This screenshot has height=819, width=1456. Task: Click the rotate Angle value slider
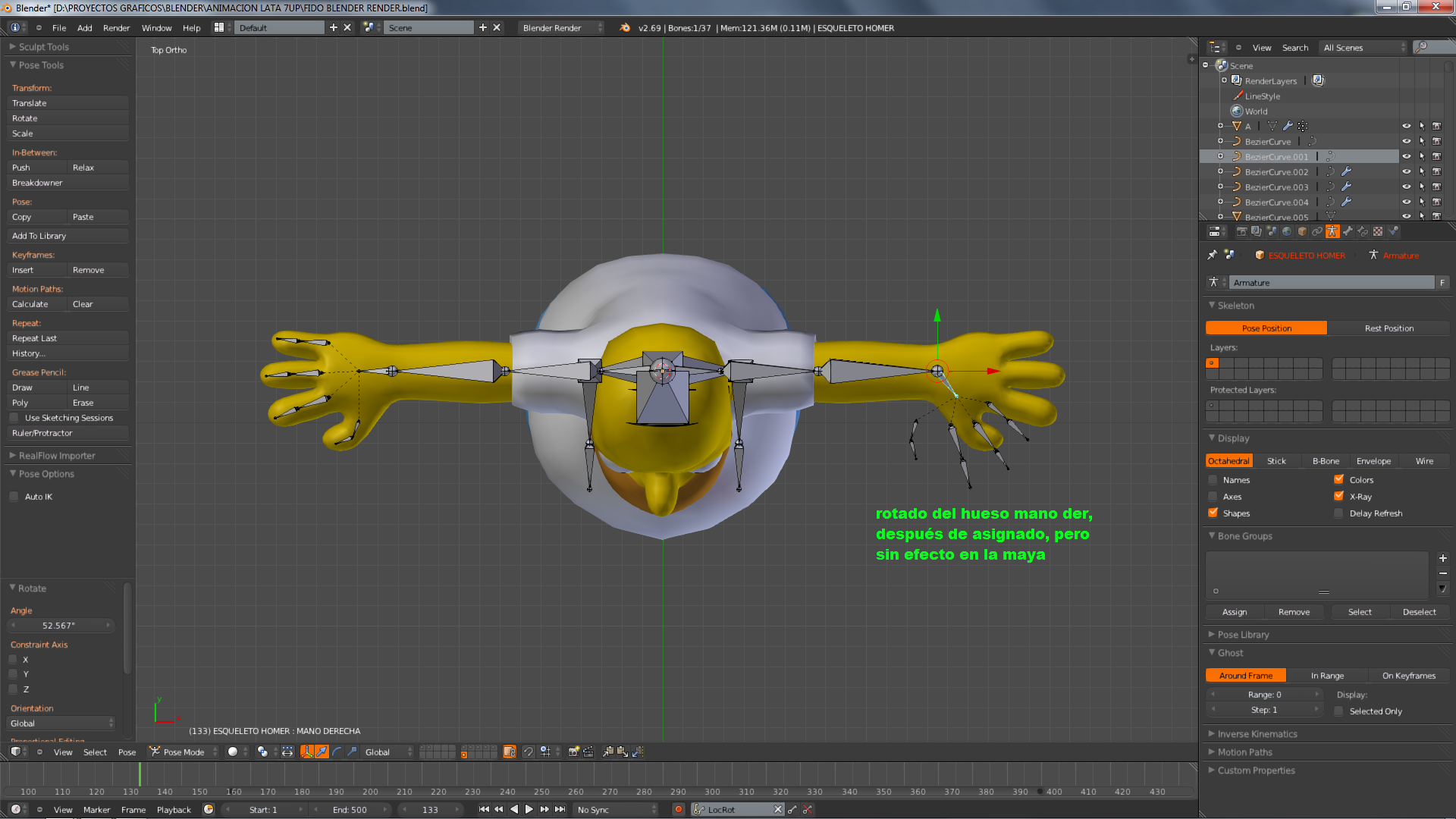(x=61, y=626)
